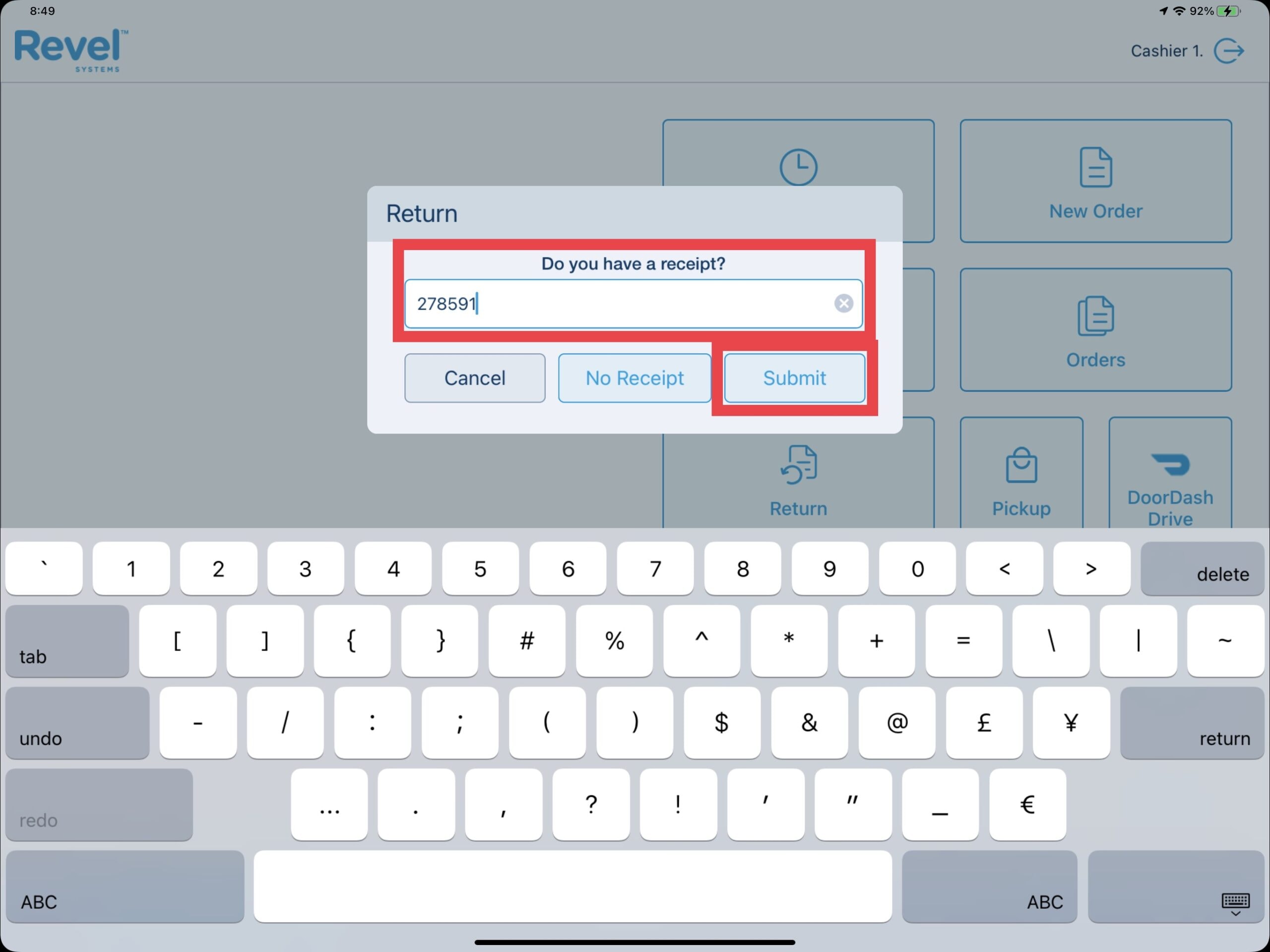1270x952 pixels.
Task: Clear the receipt number input field
Action: [x=843, y=304]
